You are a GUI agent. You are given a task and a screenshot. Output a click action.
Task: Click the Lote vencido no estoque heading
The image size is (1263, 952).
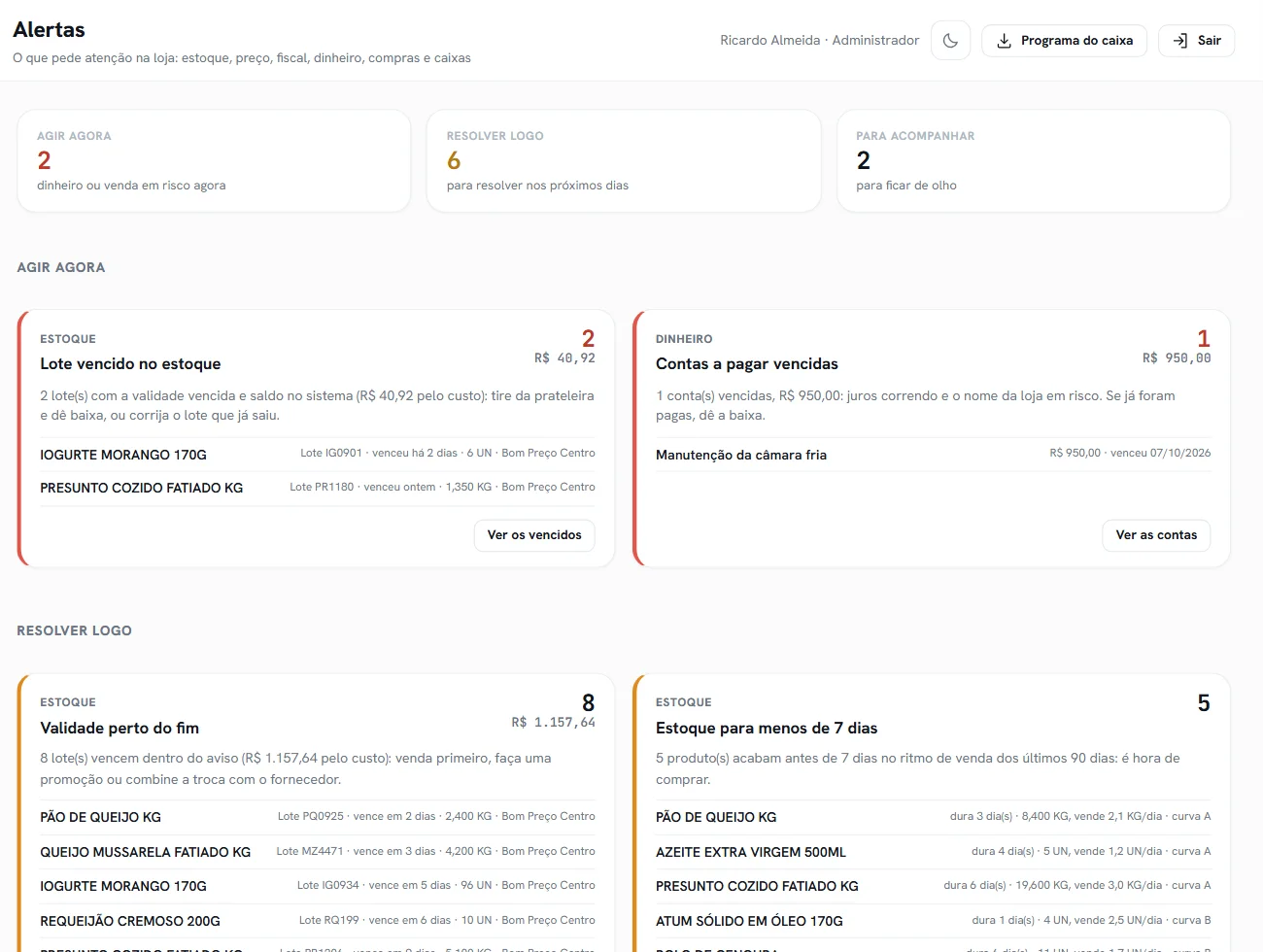point(130,363)
